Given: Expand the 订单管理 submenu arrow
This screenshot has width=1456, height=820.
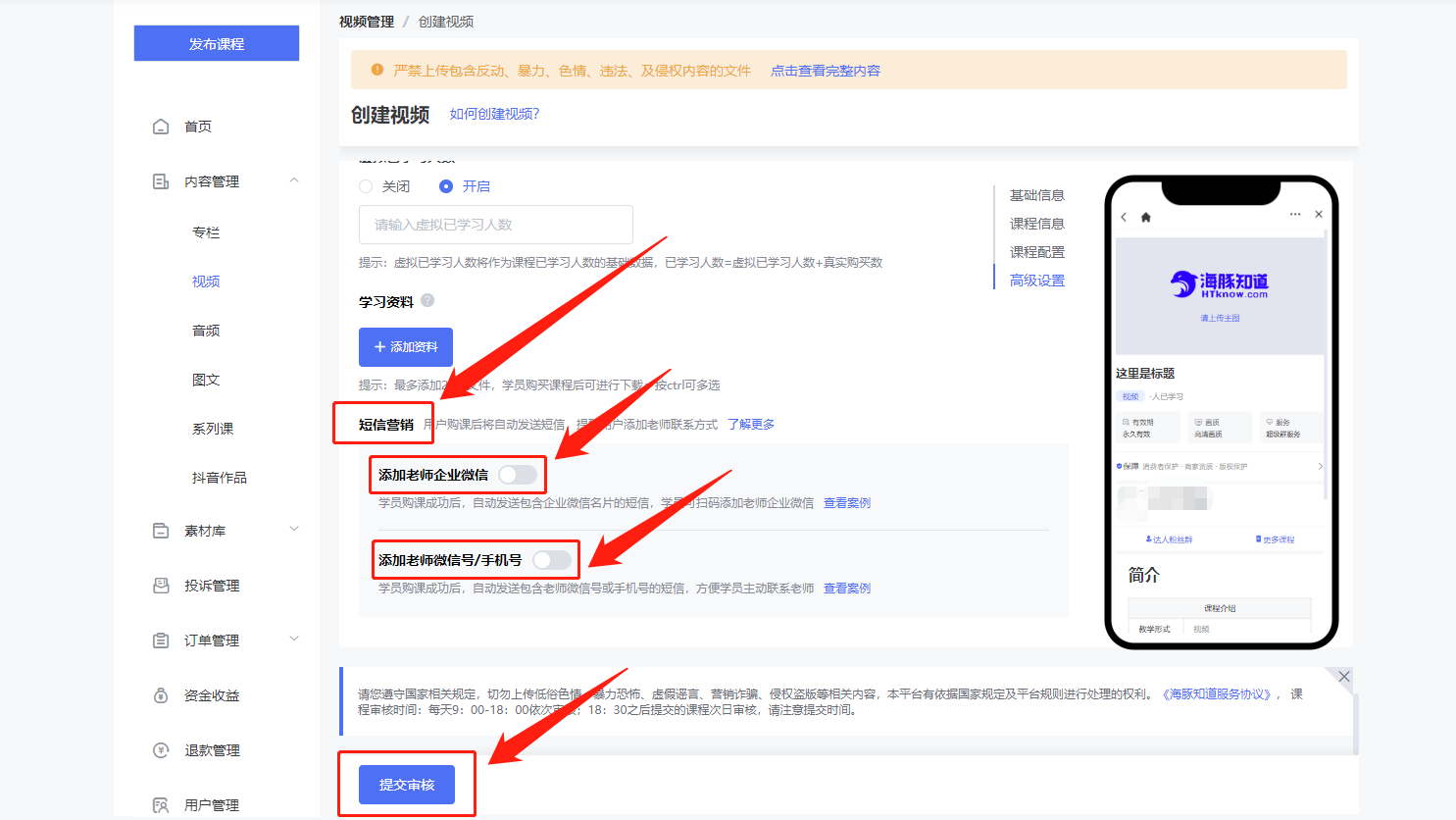Looking at the screenshot, I should (x=294, y=640).
